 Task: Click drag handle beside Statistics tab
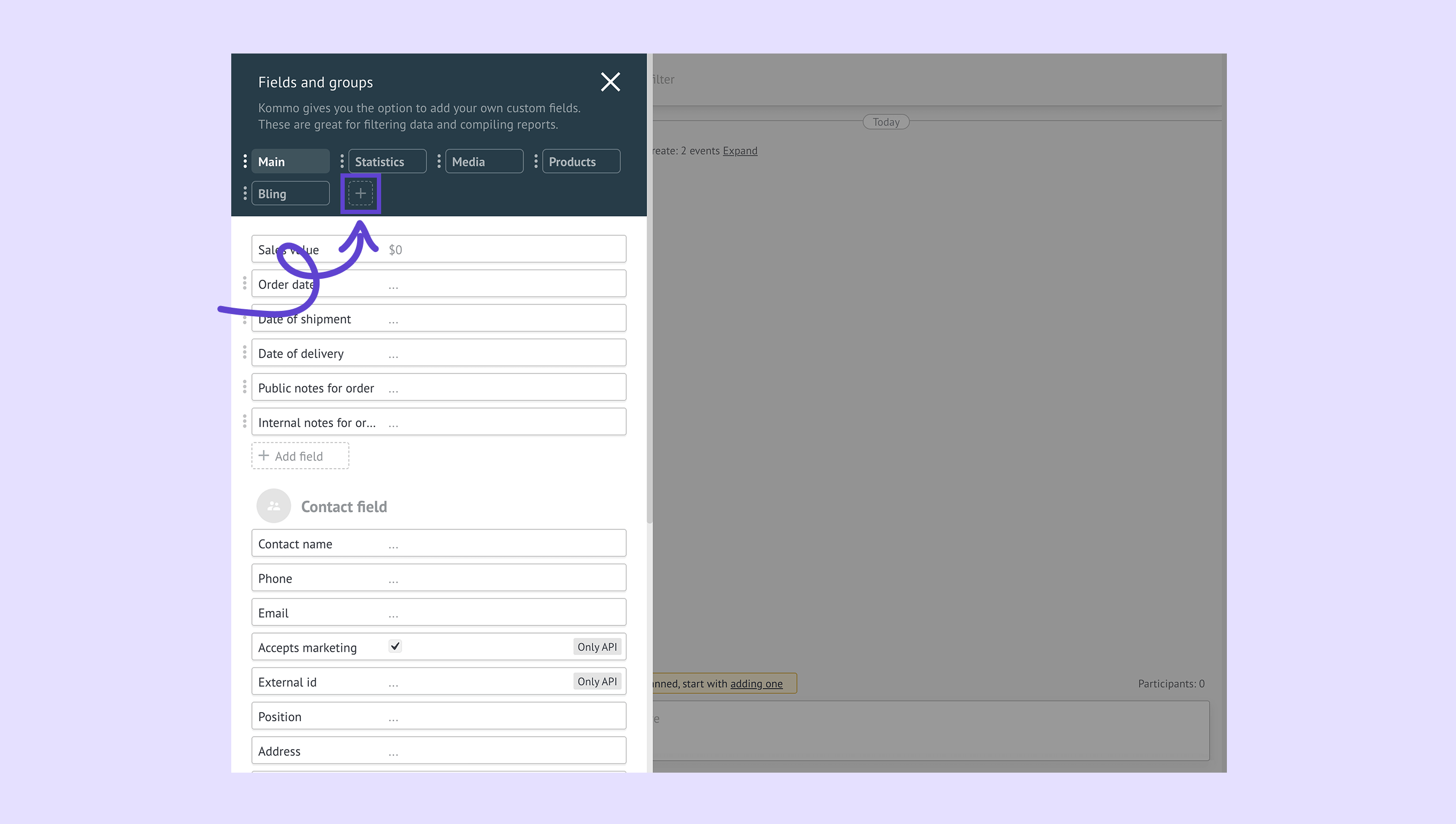click(342, 161)
